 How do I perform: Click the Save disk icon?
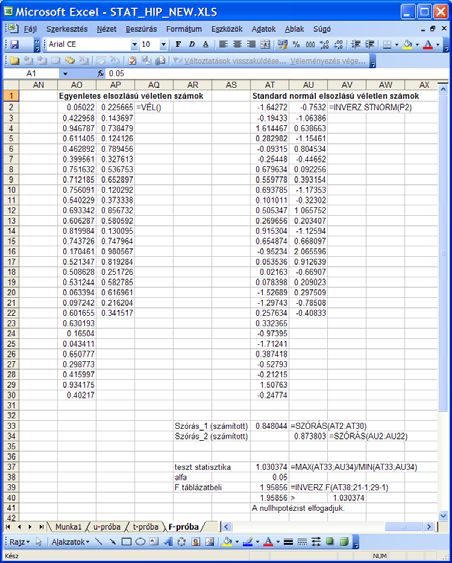pos(14,45)
